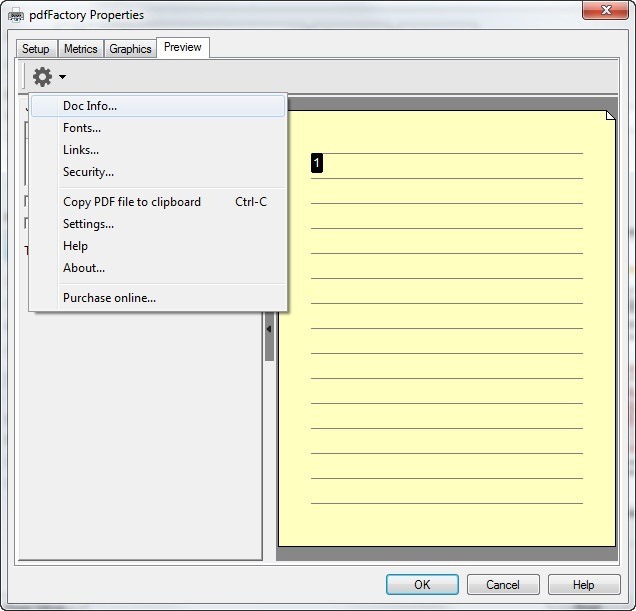This screenshot has width=636, height=611.
Task: Select the Preview tab
Action: coord(183,47)
